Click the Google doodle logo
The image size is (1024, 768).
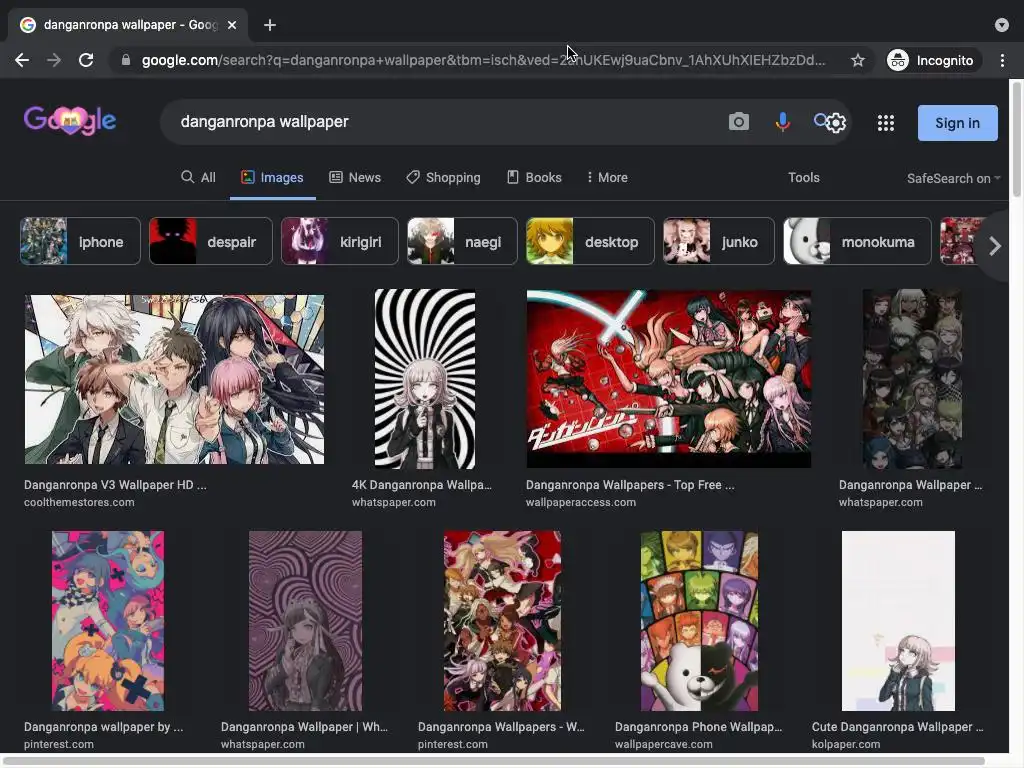[70, 121]
